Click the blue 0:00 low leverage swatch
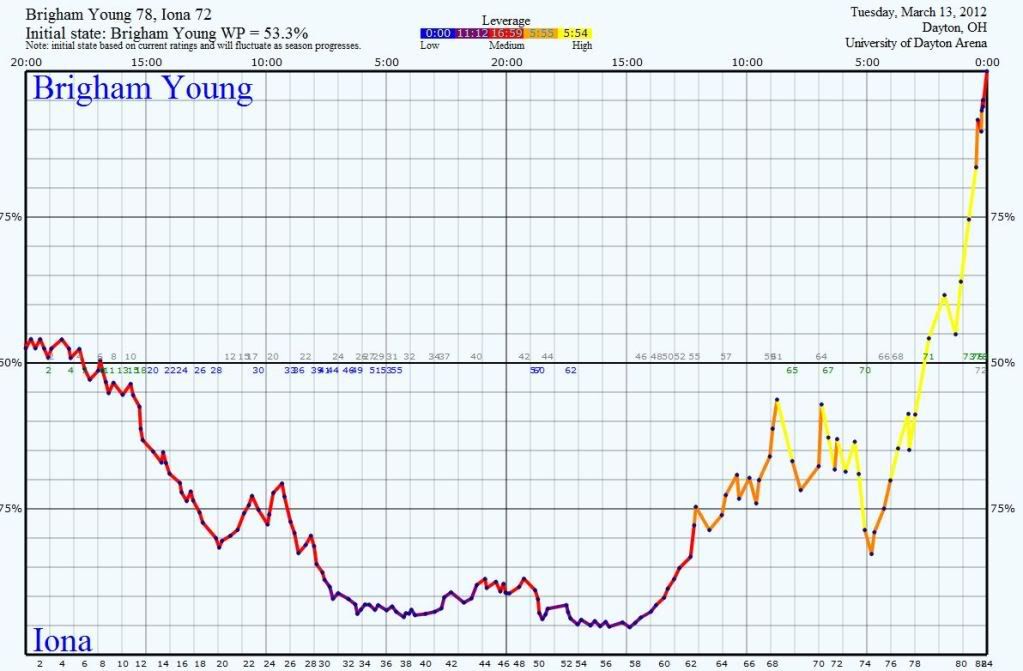Screen dimensions: 1023x671 [x=438, y=33]
